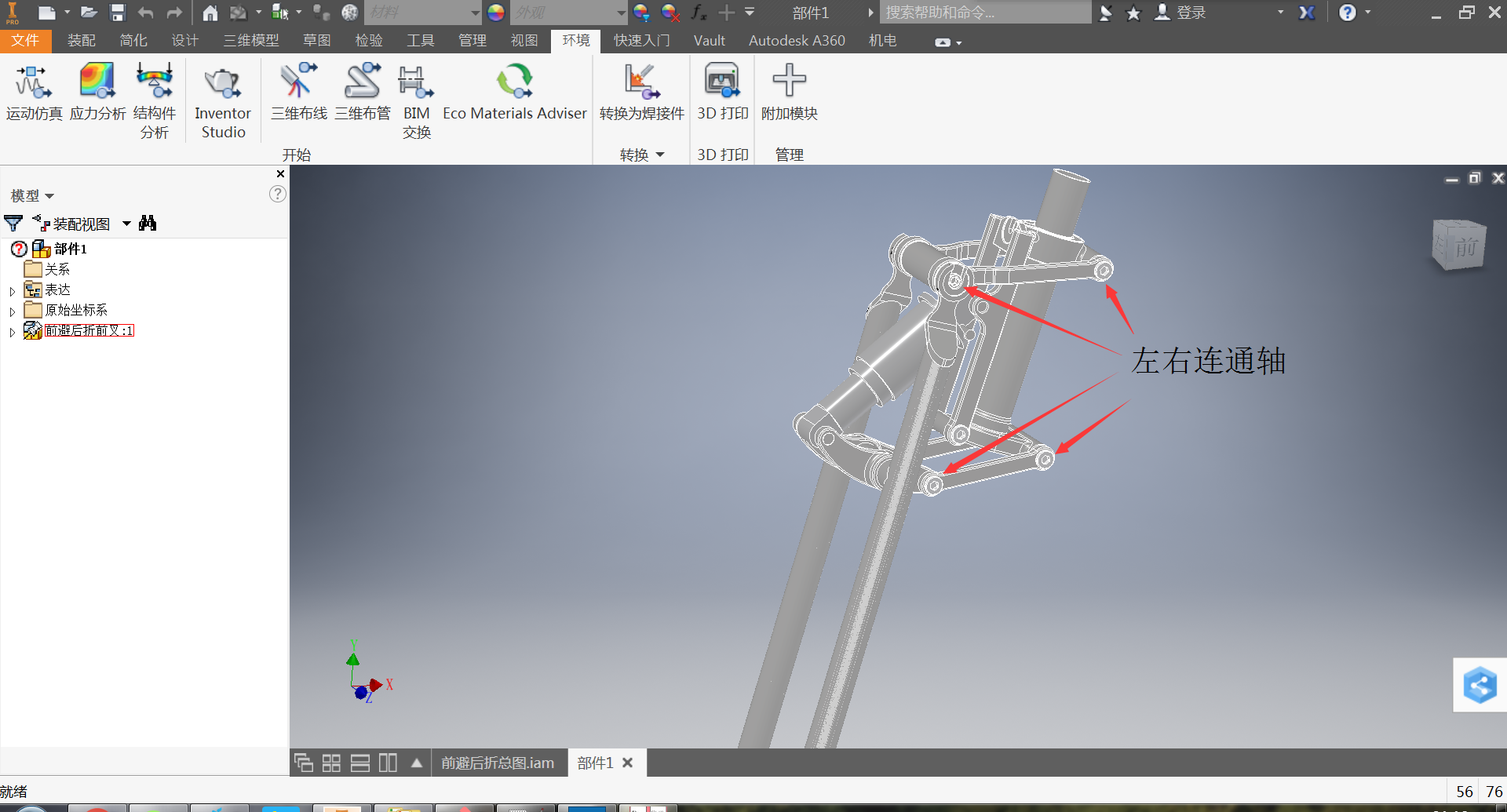The image size is (1507, 812).
Task: Switch to Vault ribbon tab
Action: point(710,41)
